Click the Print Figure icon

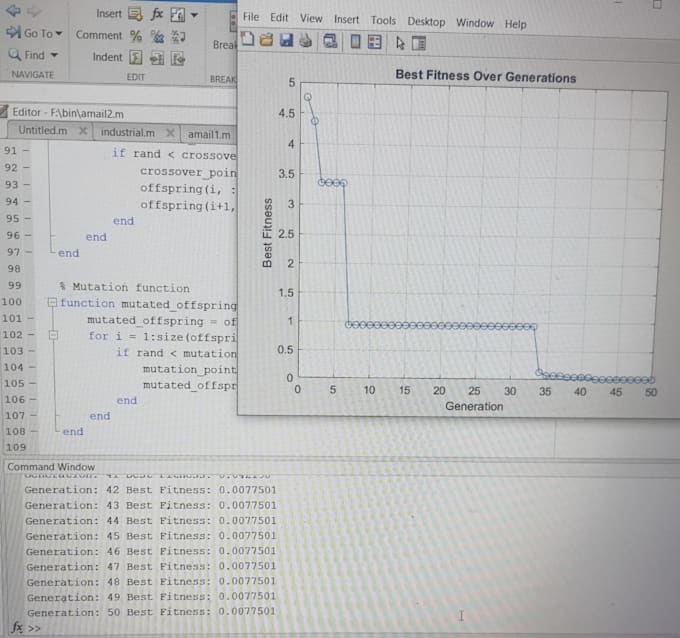point(306,41)
